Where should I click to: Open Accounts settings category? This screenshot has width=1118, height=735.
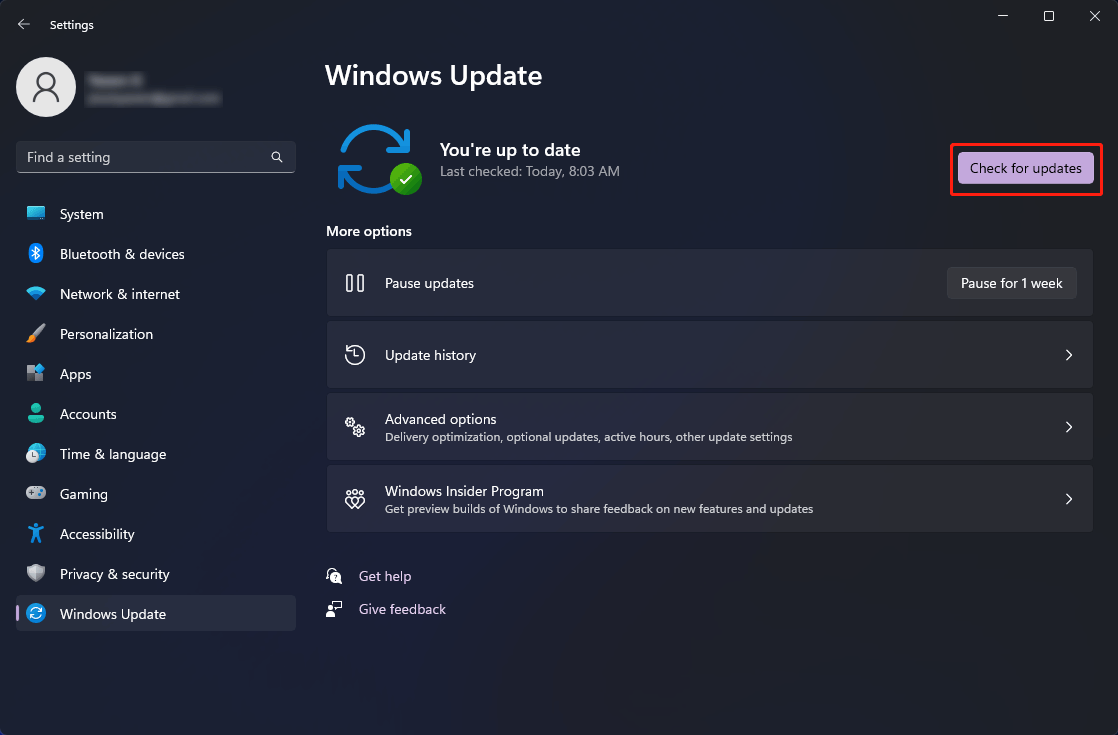[155, 413]
